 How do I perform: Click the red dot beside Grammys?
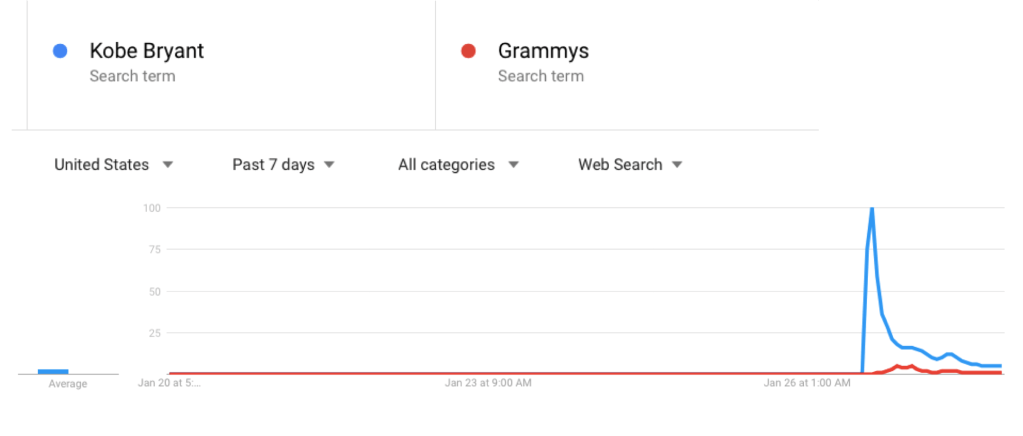tap(468, 51)
